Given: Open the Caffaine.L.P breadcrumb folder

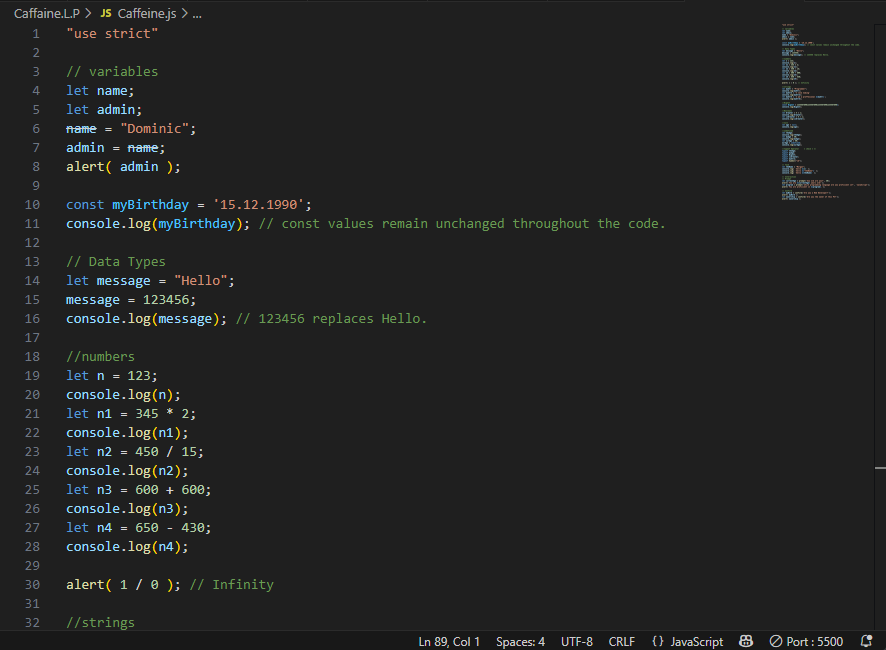Looking at the screenshot, I should point(46,13).
